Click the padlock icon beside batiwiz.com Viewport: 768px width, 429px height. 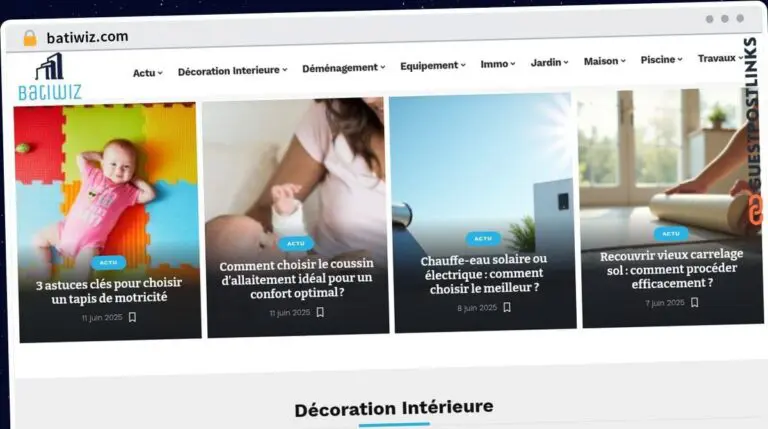pos(30,38)
